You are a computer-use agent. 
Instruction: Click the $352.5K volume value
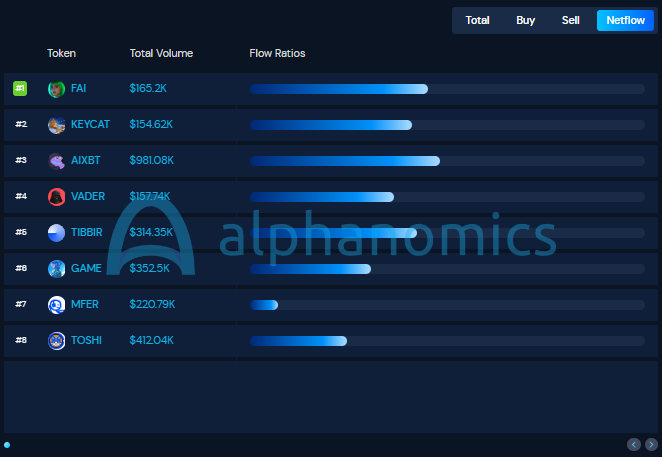[x=149, y=268]
